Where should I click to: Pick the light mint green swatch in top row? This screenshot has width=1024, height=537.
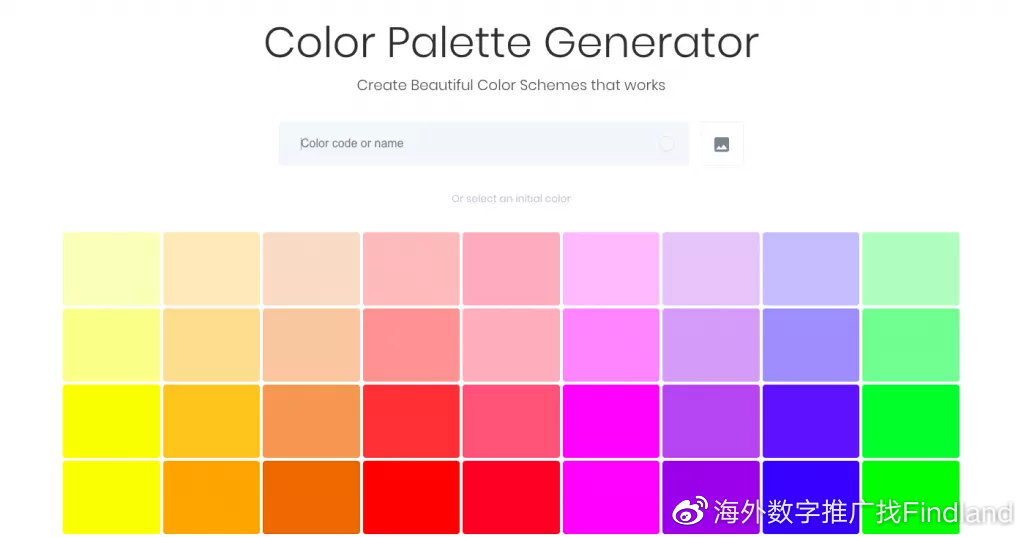click(x=910, y=268)
